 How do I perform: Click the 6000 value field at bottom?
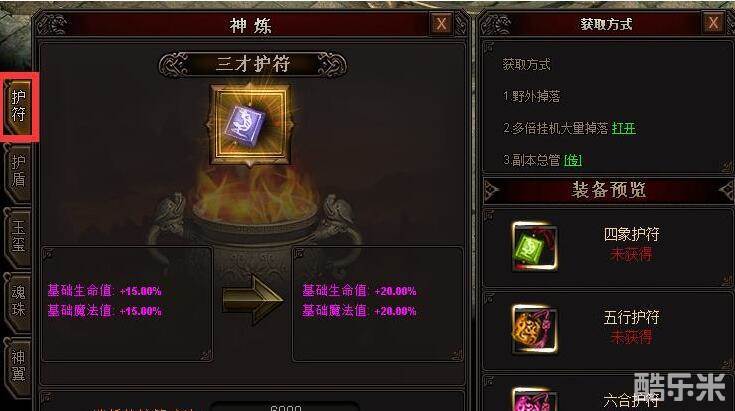pos(285,407)
